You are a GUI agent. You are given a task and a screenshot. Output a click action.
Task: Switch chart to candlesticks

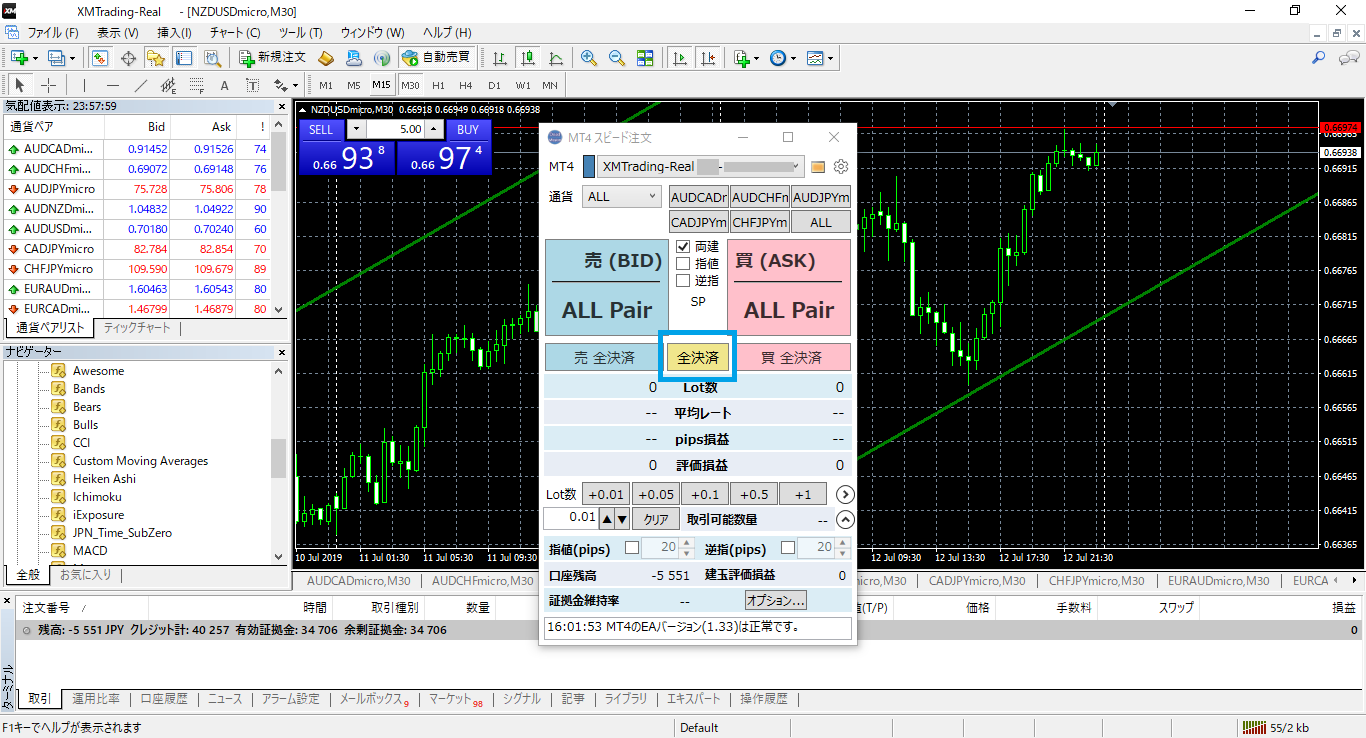[x=527, y=58]
